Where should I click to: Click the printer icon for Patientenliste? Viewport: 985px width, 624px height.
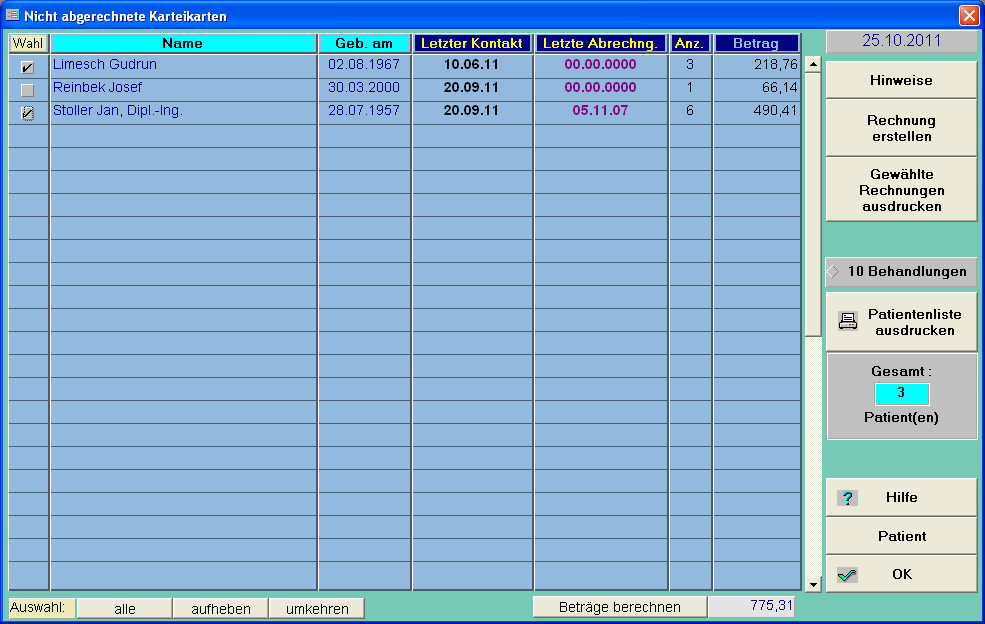point(848,321)
